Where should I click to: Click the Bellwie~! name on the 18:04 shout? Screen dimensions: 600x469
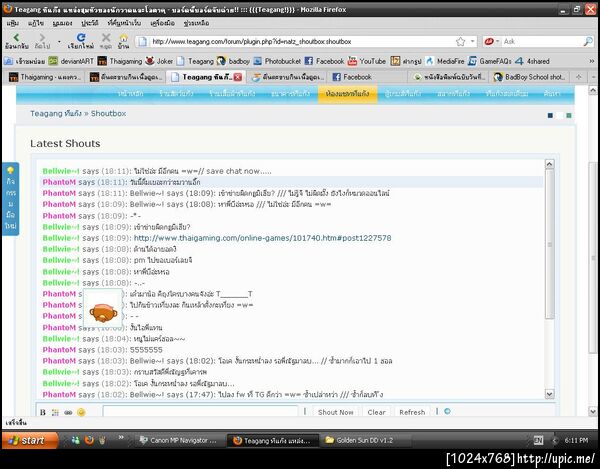coord(61,339)
